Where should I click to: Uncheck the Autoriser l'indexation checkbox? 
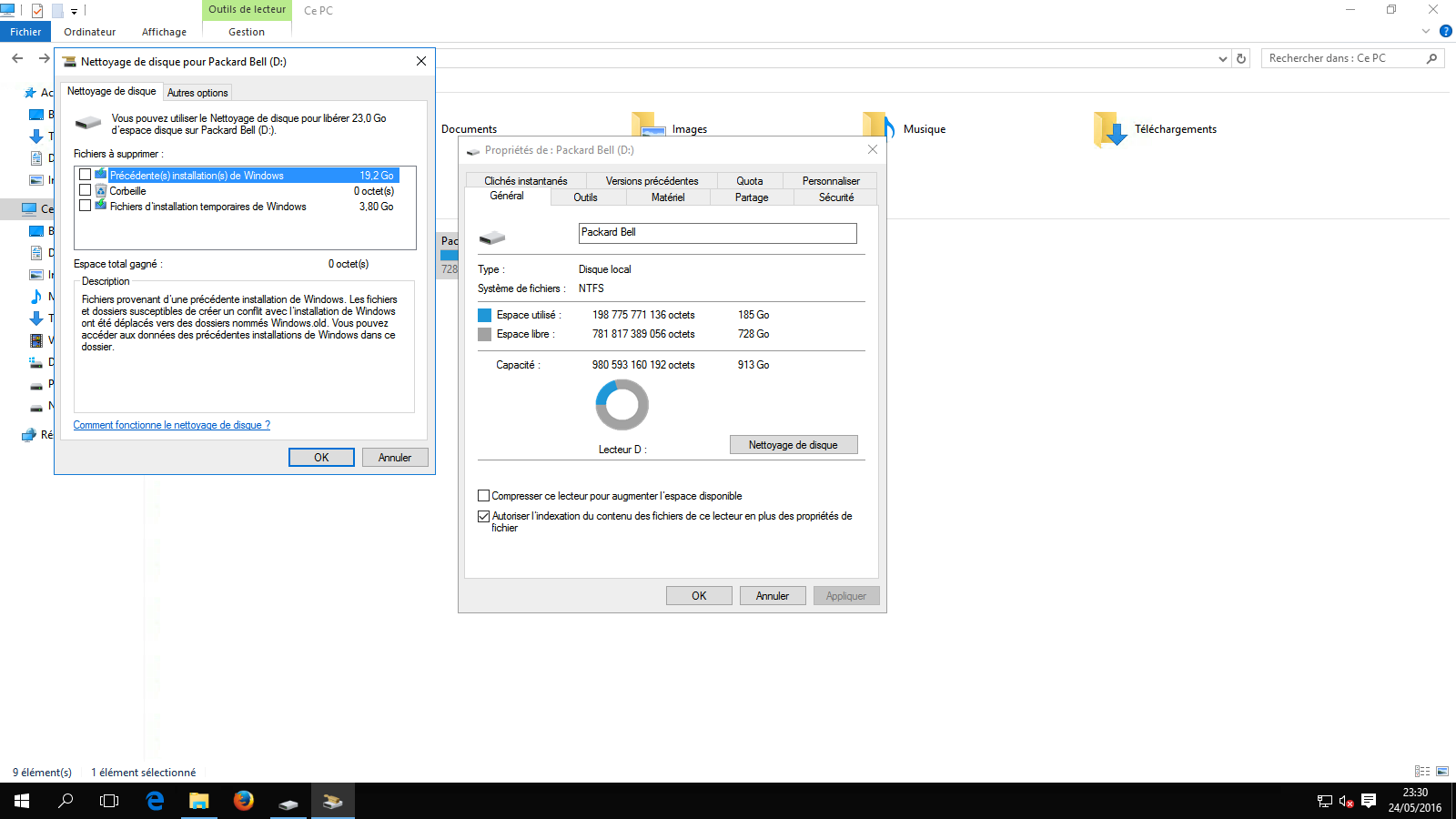484,516
